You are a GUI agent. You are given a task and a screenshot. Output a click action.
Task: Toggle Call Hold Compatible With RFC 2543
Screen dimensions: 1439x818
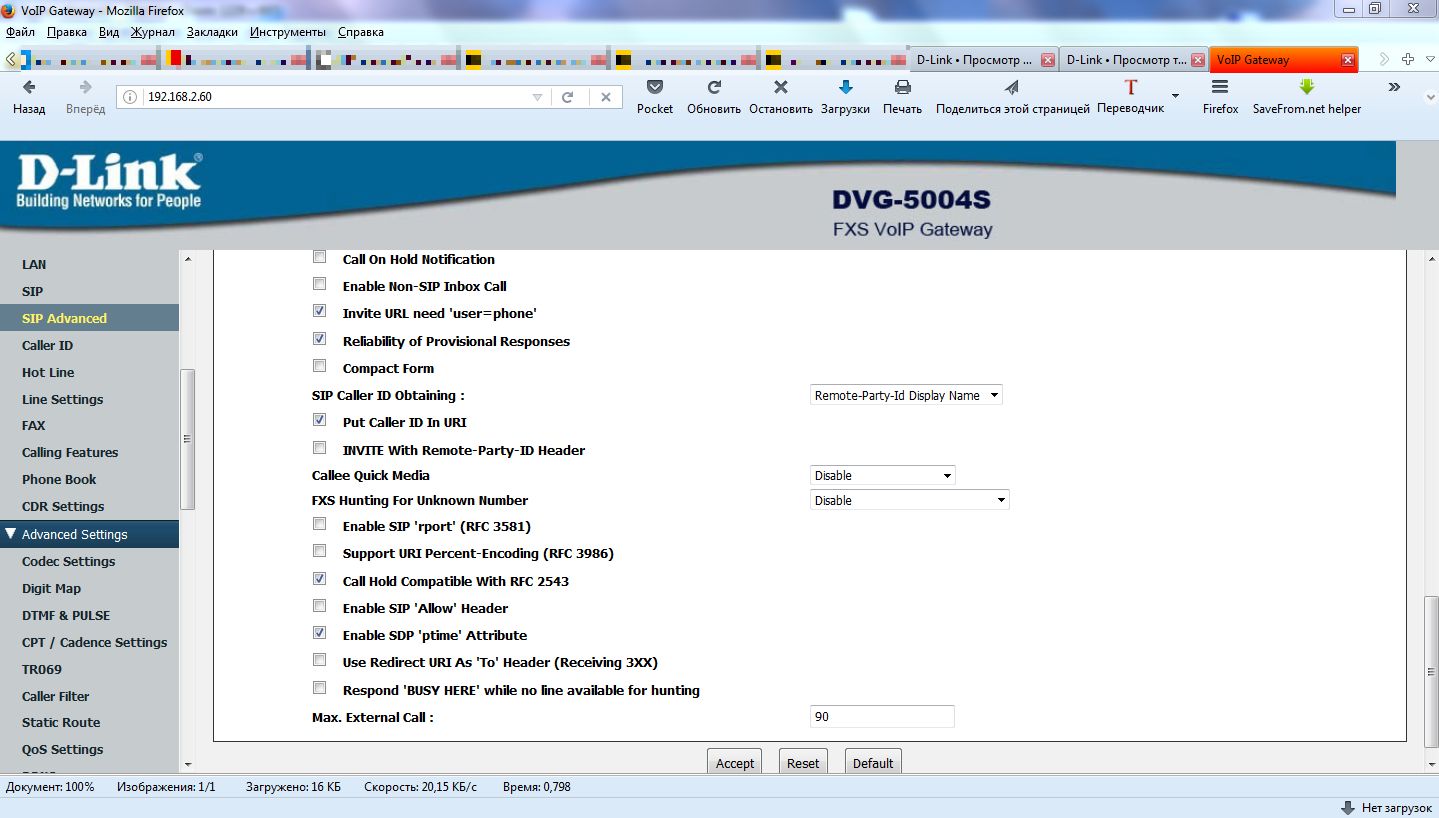click(x=320, y=579)
